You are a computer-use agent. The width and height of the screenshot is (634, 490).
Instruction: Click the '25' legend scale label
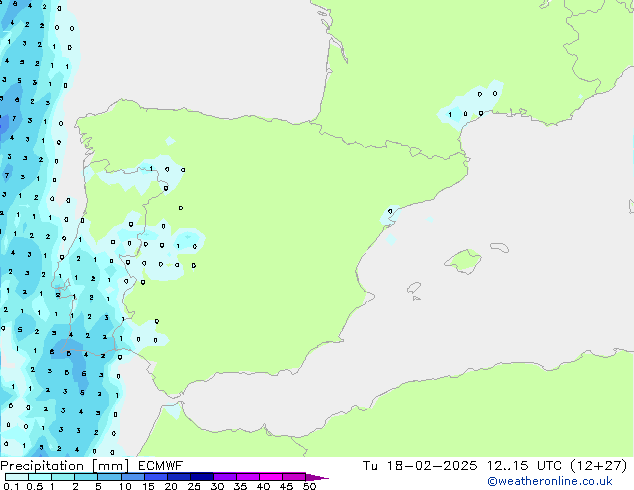point(194,486)
